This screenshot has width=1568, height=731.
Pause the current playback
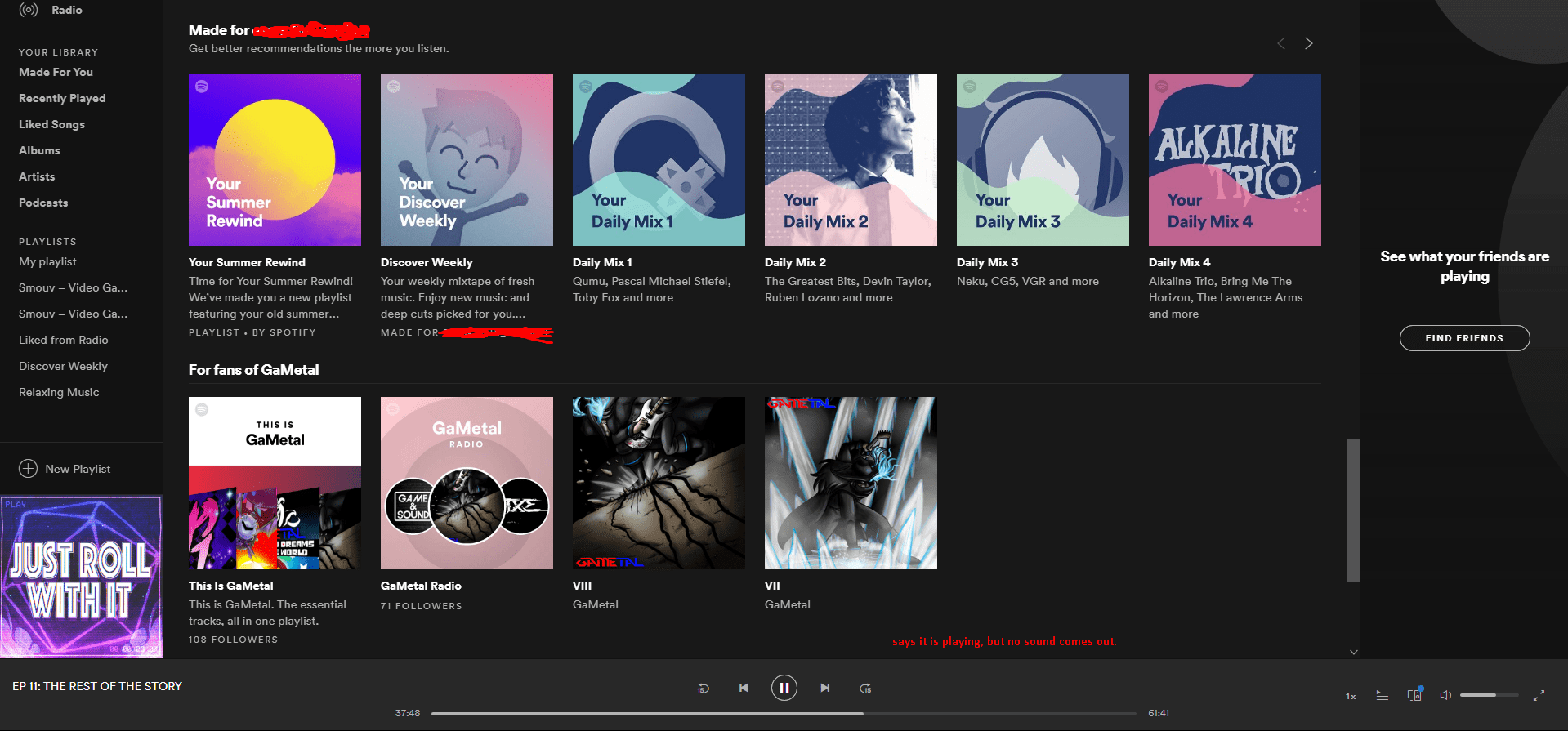tap(784, 688)
